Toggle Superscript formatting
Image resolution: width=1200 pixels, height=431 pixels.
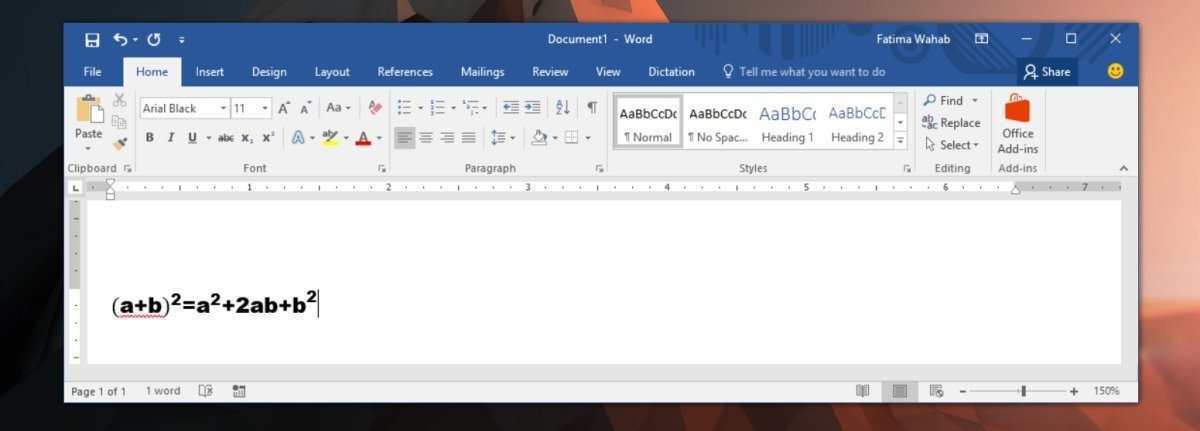268,138
